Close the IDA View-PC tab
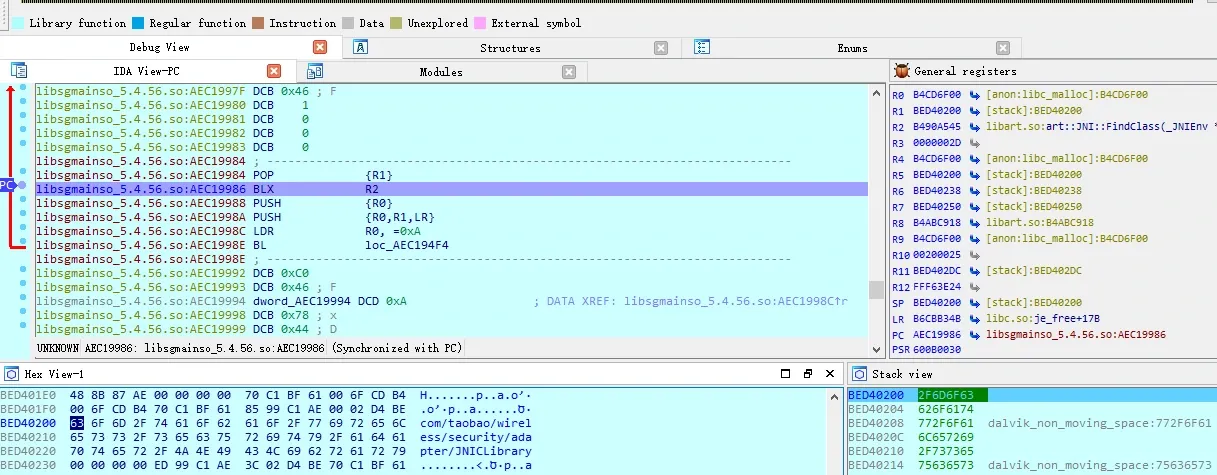1217x475 pixels. click(274, 71)
